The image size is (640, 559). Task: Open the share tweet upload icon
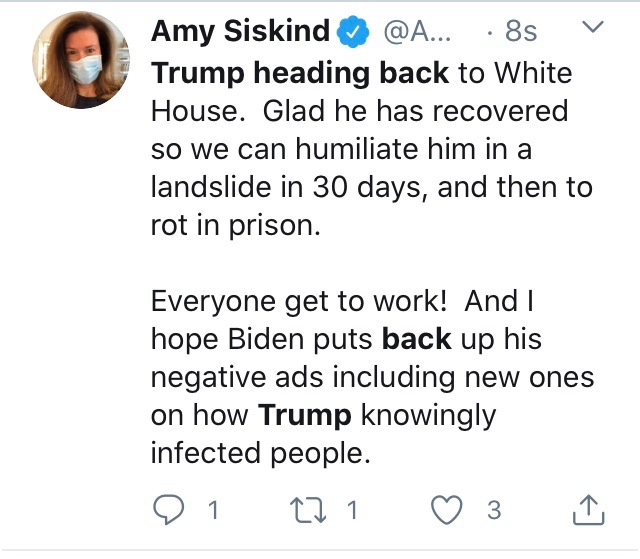[x=589, y=509]
